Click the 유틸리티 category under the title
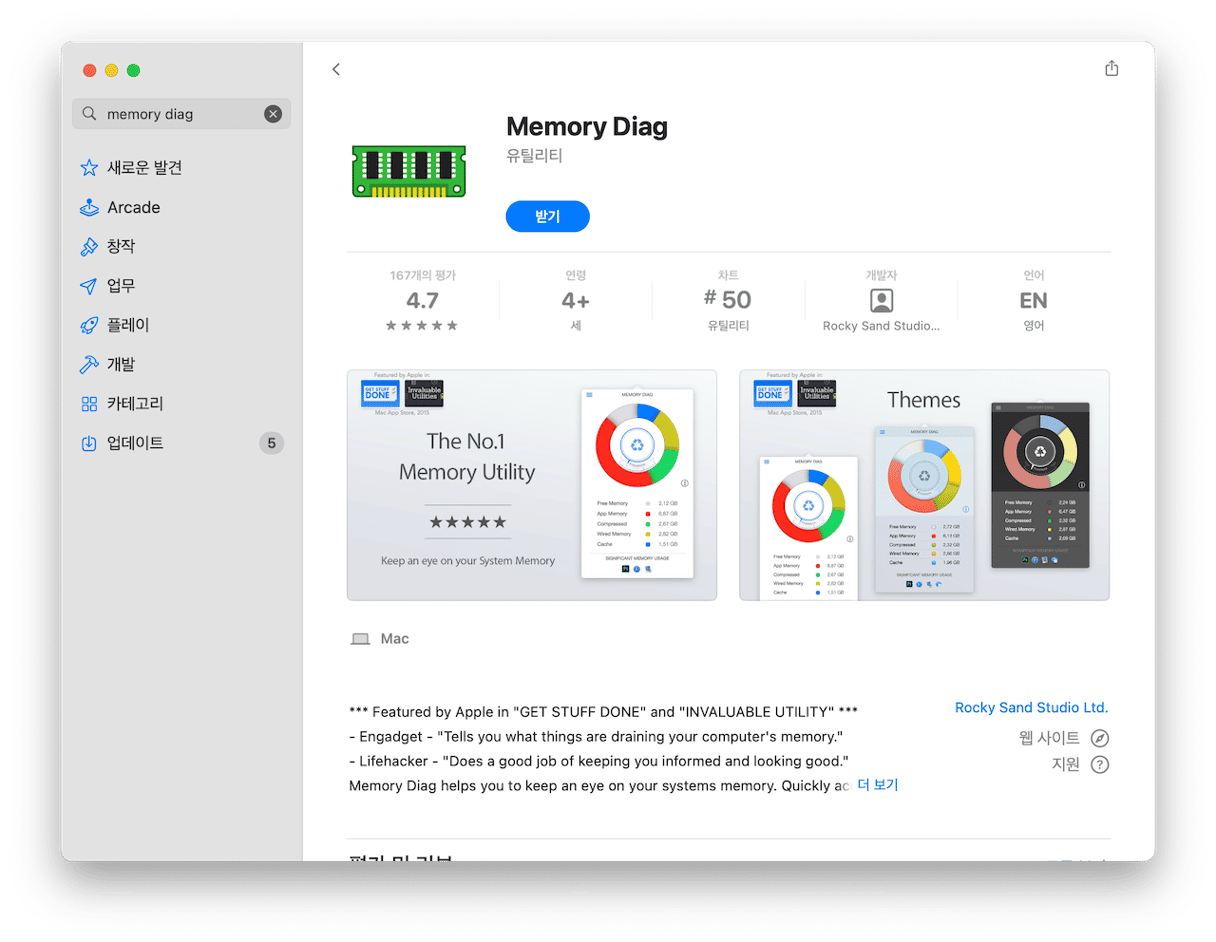 click(534, 156)
